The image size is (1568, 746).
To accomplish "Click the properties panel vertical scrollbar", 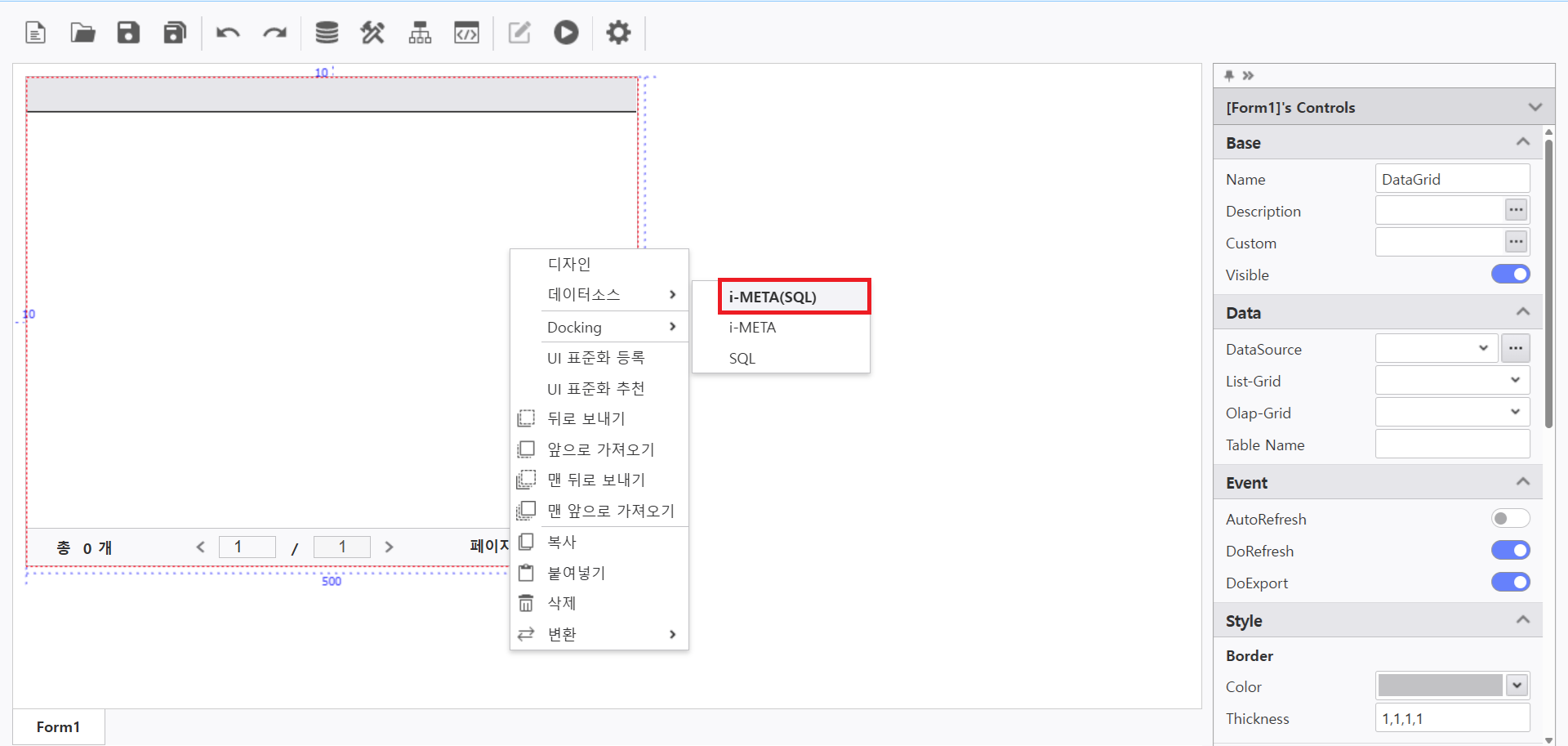I will pos(1548,284).
